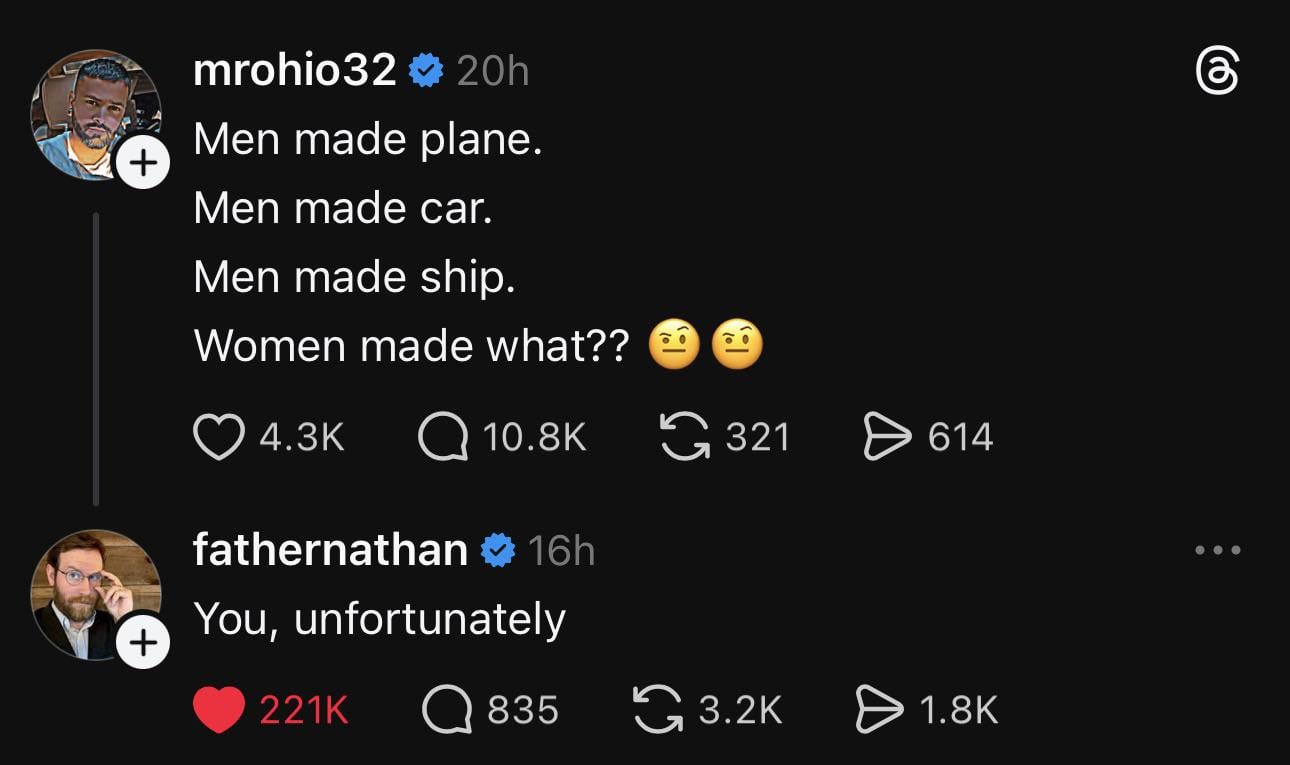
Task: Open the 20h timestamp on mrohio32's post
Action: [492, 71]
